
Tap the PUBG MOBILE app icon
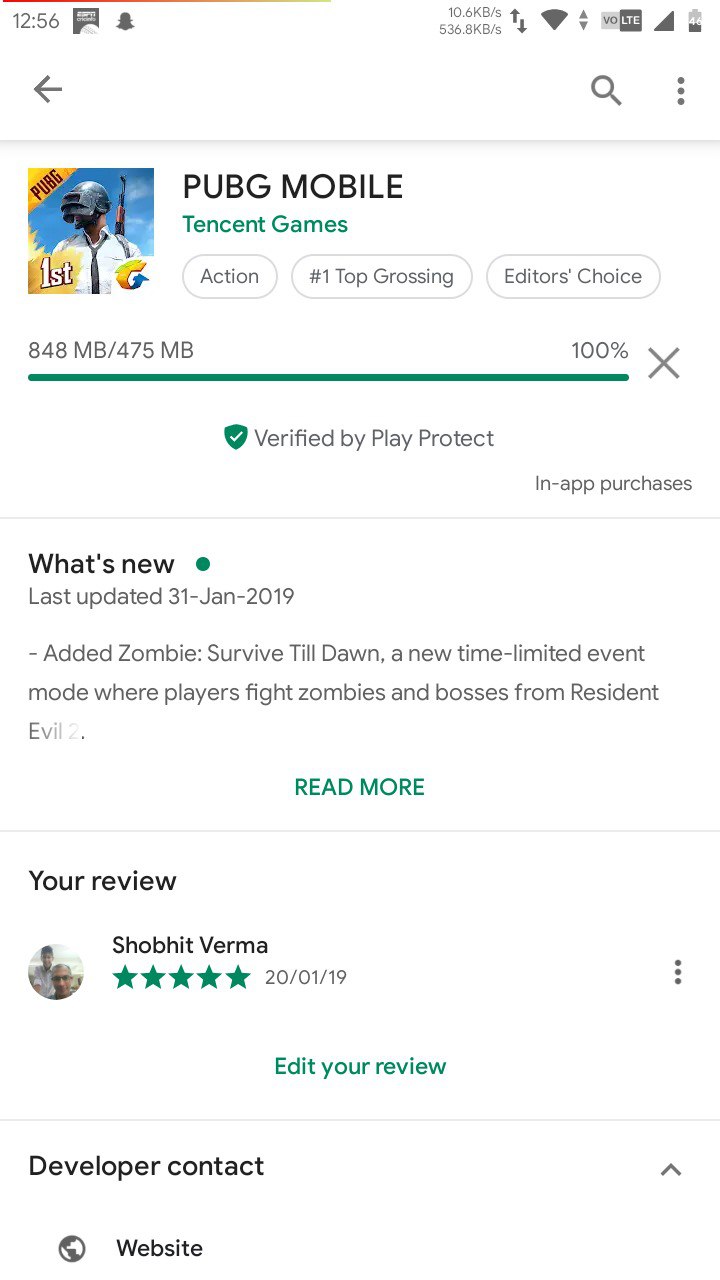[91, 231]
